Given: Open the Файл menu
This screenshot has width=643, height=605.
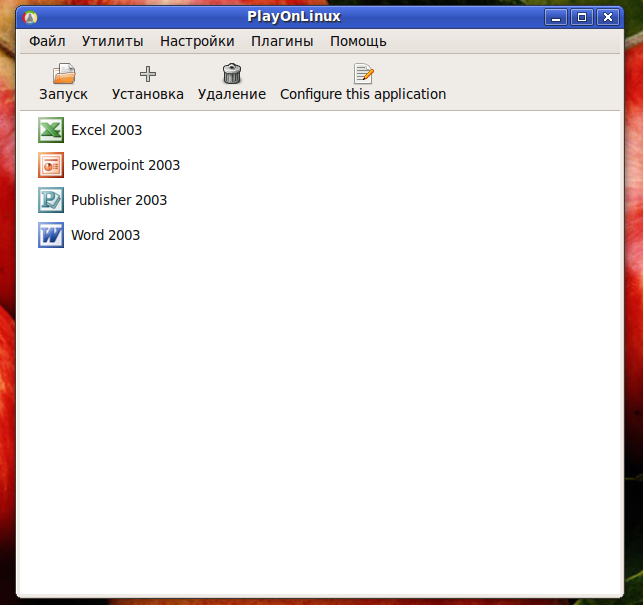Looking at the screenshot, I should click(x=47, y=41).
